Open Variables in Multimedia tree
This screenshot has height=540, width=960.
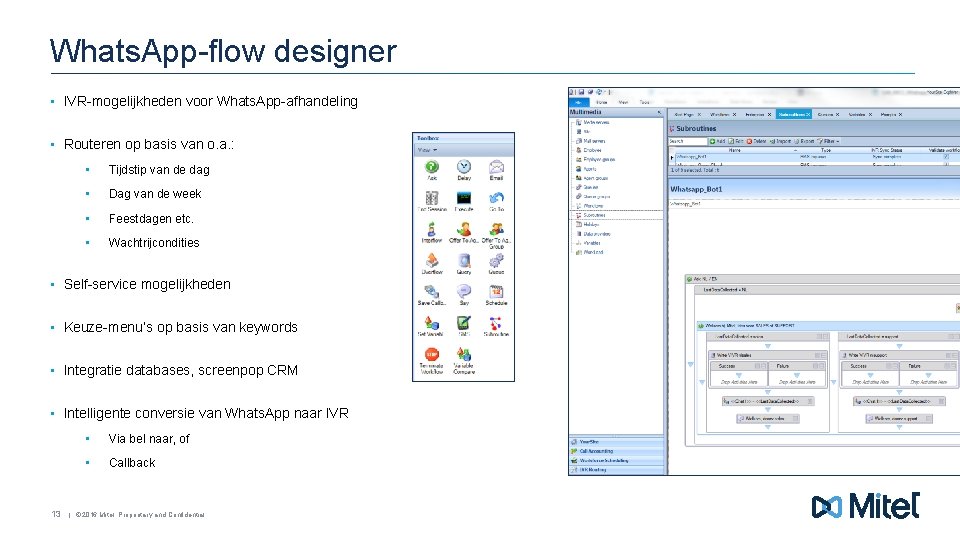(588, 243)
